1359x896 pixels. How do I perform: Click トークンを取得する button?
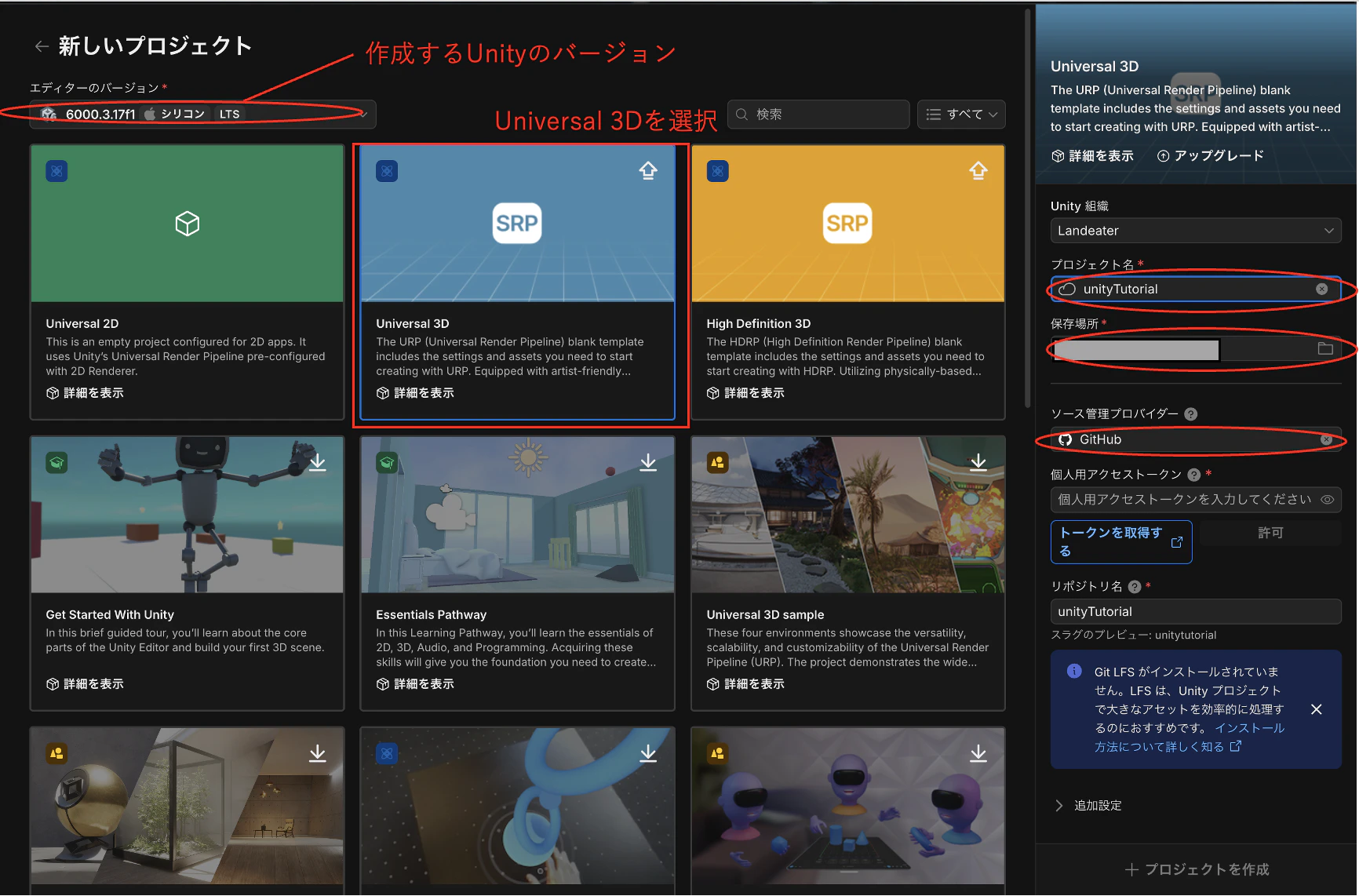tap(1121, 542)
